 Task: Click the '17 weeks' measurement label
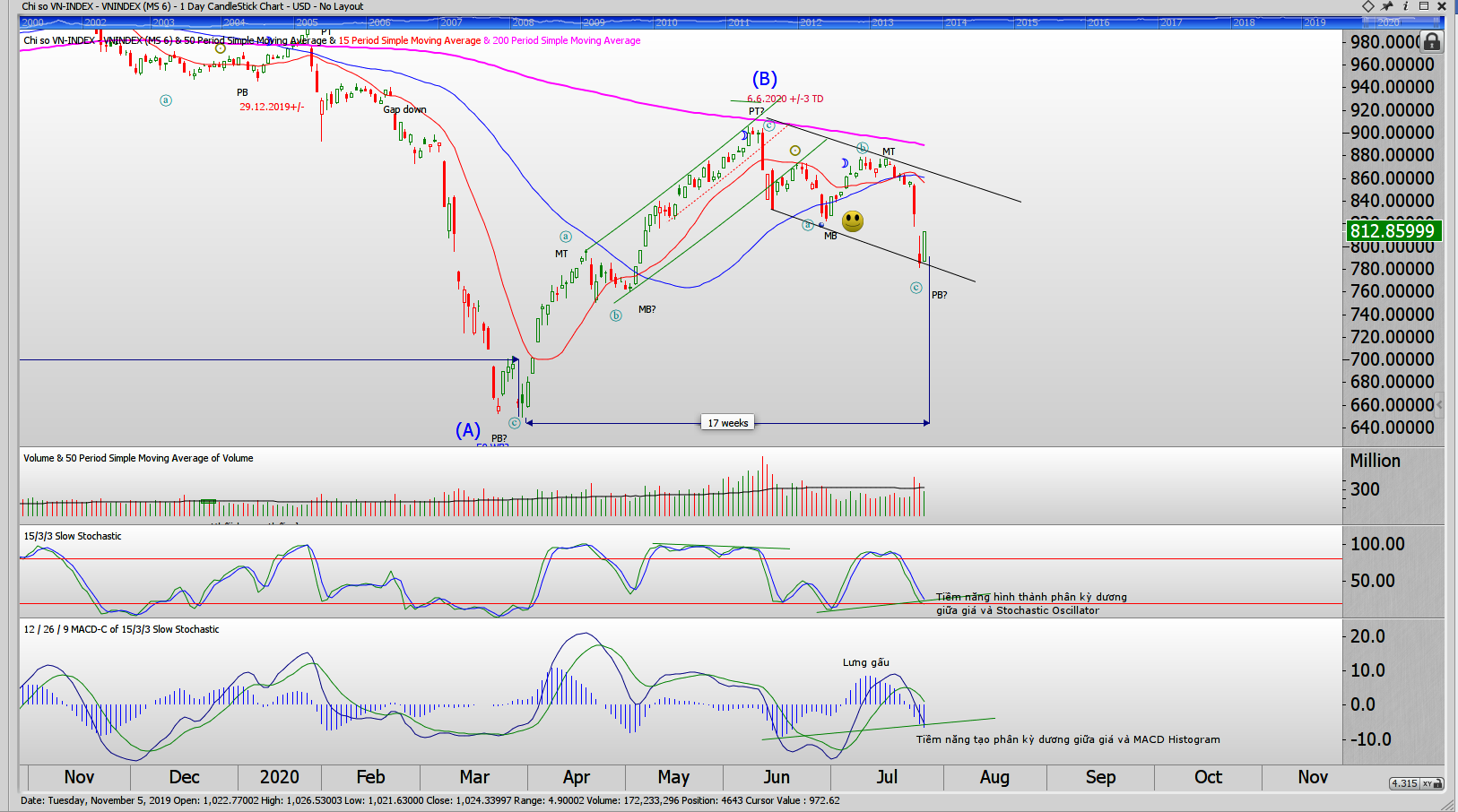pos(727,423)
